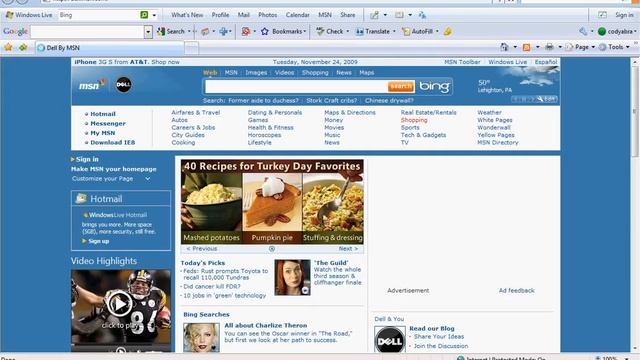The height and width of the screenshot is (360, 640).
Task: Click into the Google toolbar search box
Action: point(87,31)
